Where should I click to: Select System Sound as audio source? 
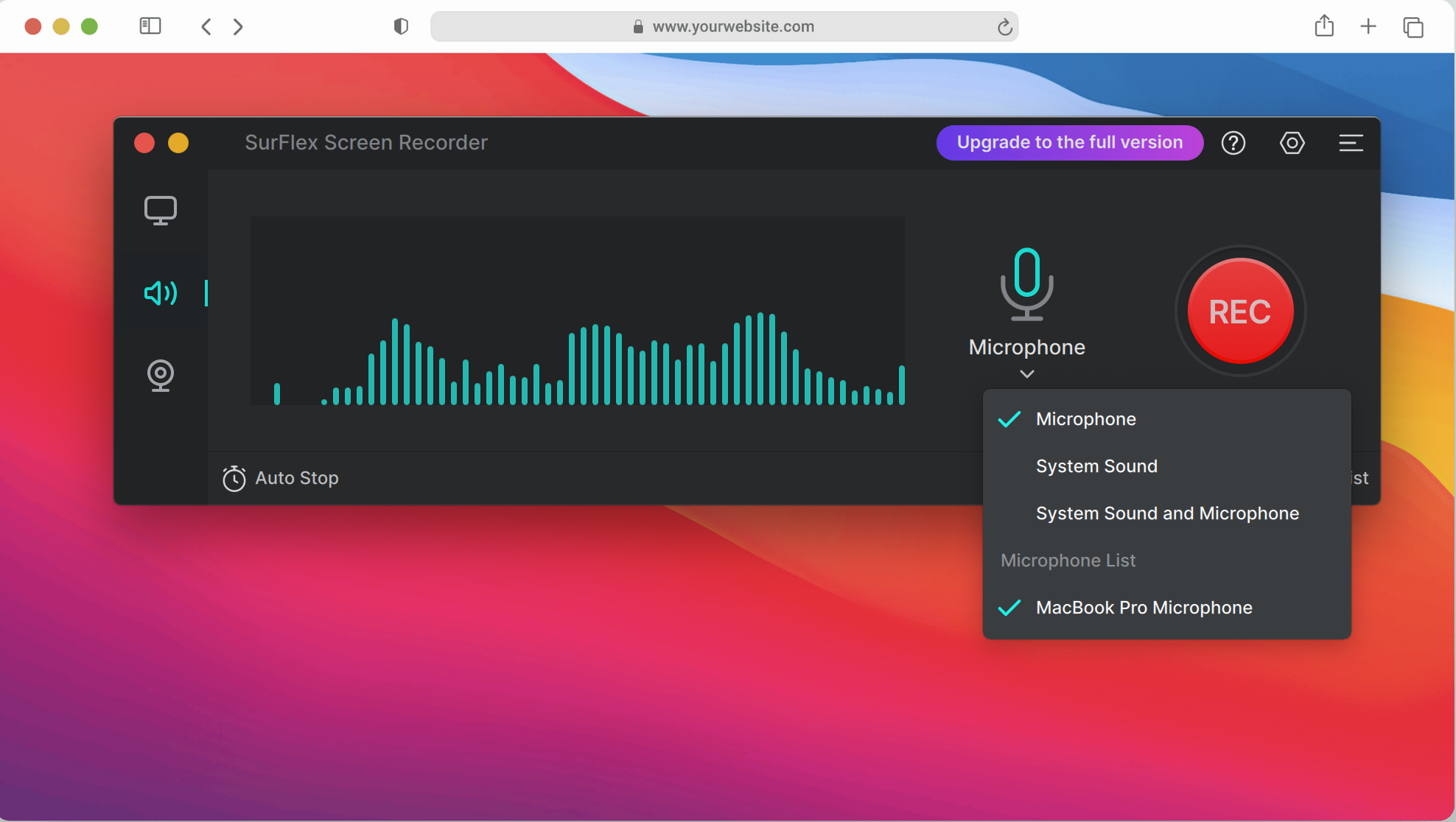coord(1096,466)
